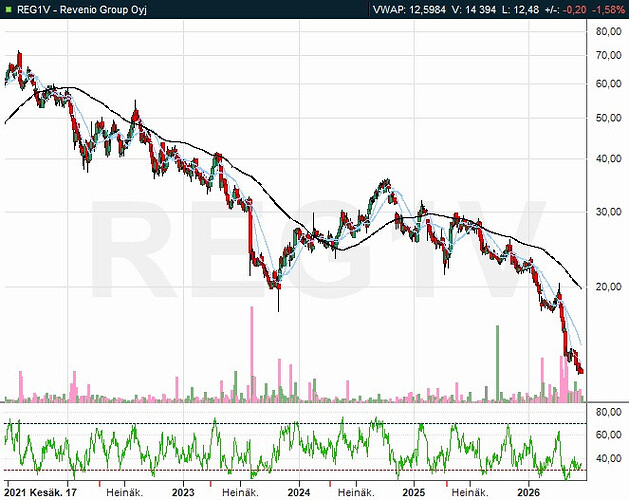Click the 2024 year label on time axis
The height and width of the screenshot is (500, 629).
[x=299, y=492]
